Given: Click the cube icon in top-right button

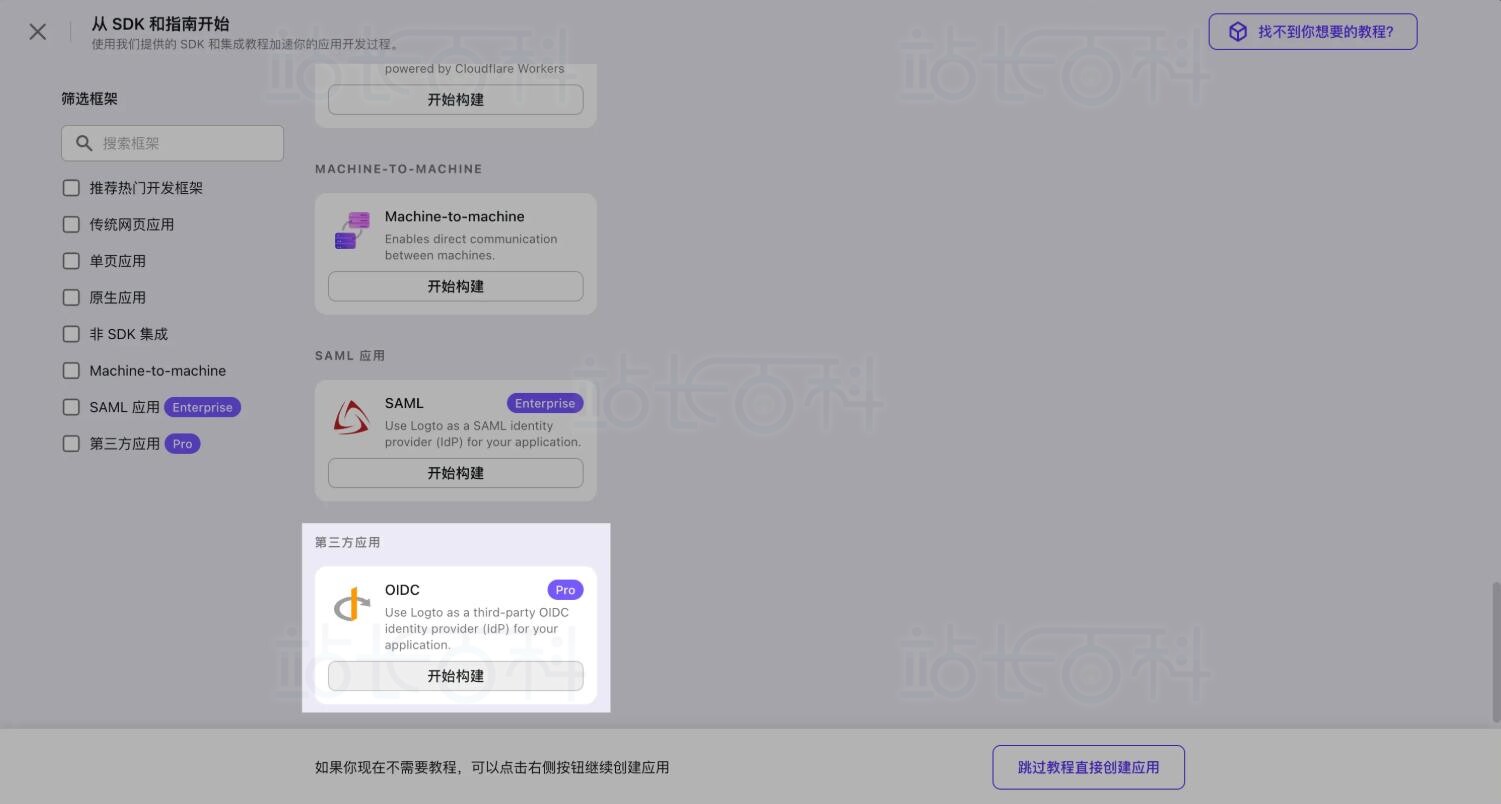Looking at the screenshot, I should pos(1238,32).
